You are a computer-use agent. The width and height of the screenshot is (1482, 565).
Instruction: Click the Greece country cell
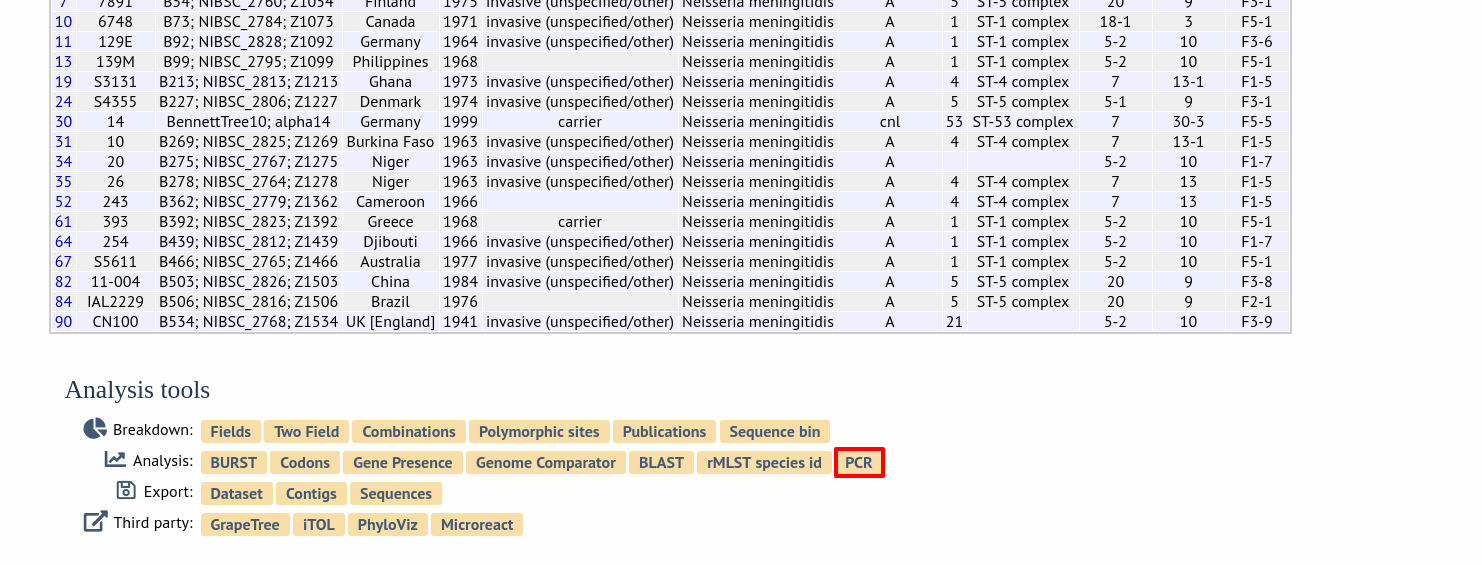390,222
